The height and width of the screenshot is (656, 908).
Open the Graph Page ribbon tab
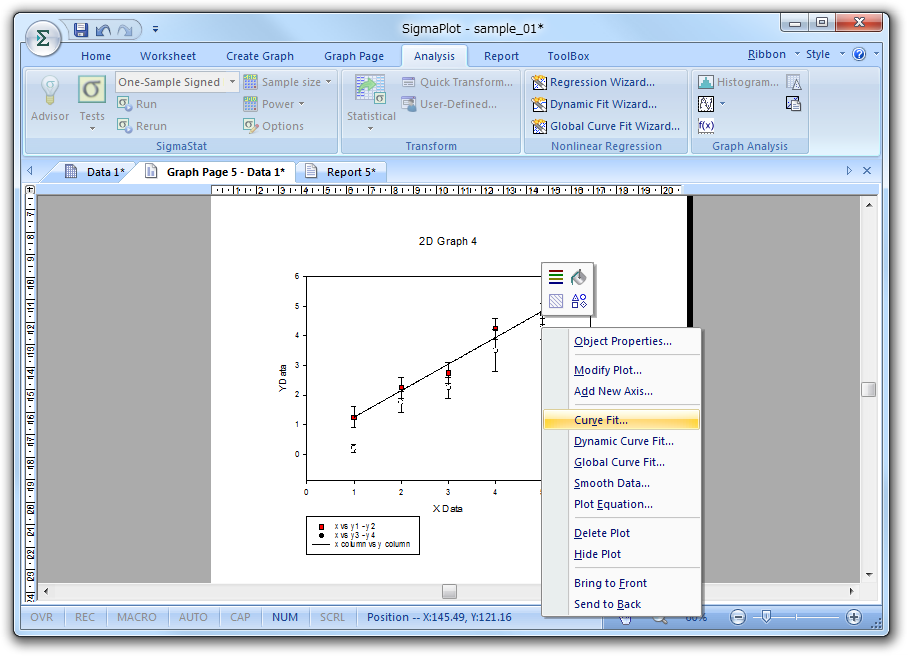(x=354, y=56)
